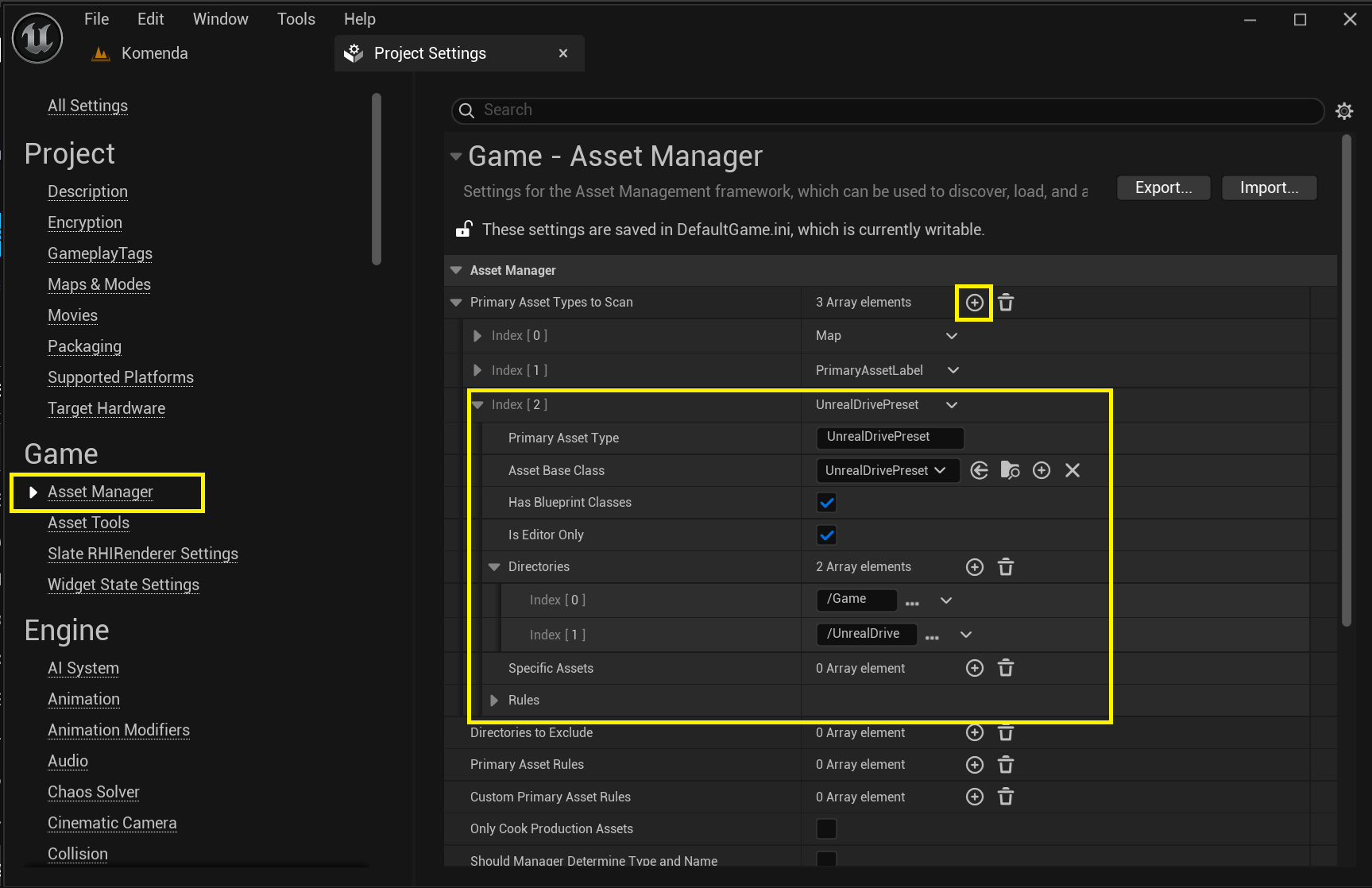Open GameplayTags settings
The image size is (1372, 888).
(100, 253)
